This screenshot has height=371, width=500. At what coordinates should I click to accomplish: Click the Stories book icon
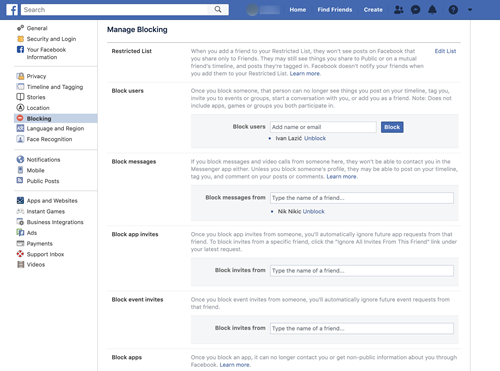[x=20, y=97]
